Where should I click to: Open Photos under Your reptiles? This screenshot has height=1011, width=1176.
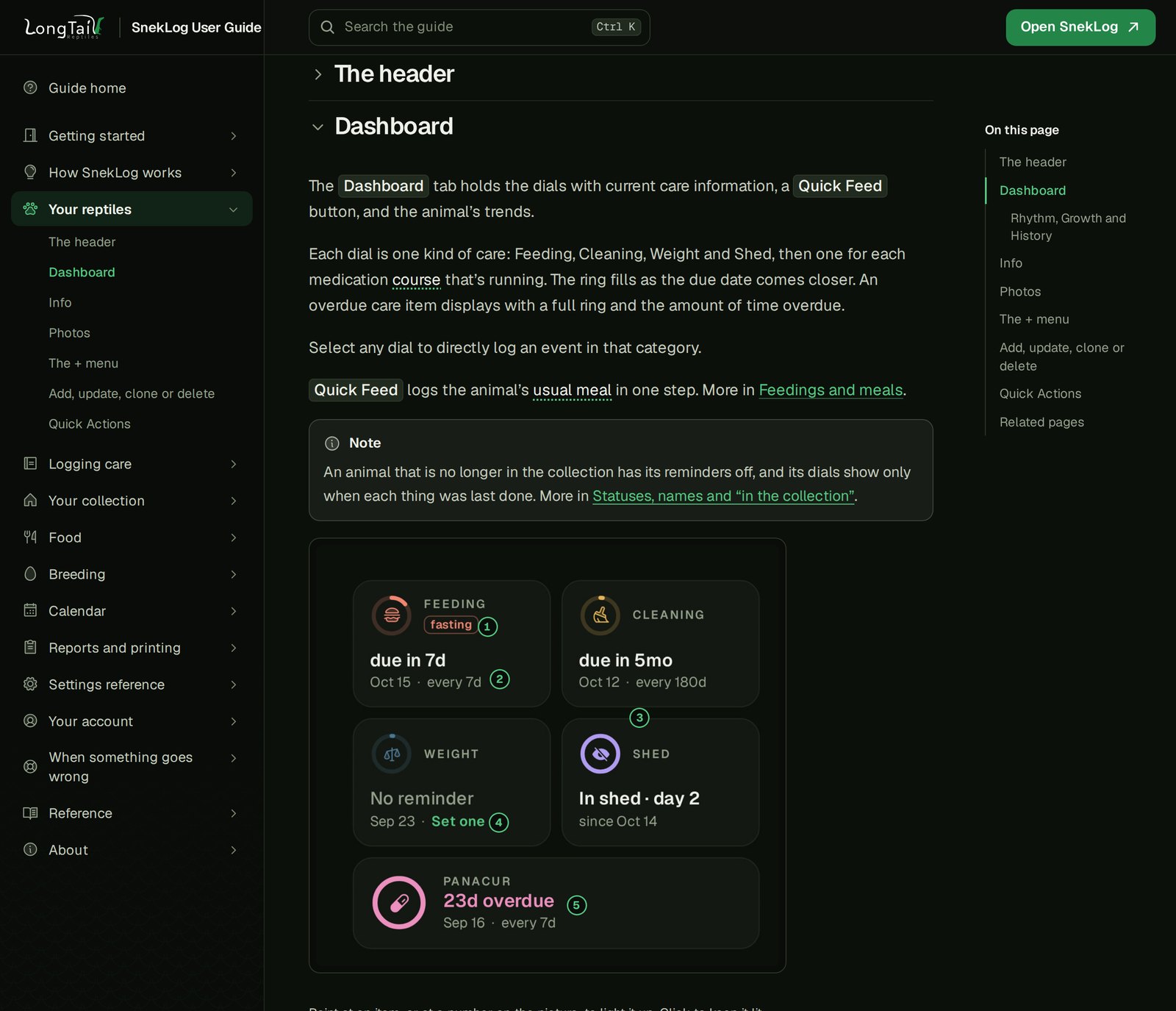click(x=69, y=332)
